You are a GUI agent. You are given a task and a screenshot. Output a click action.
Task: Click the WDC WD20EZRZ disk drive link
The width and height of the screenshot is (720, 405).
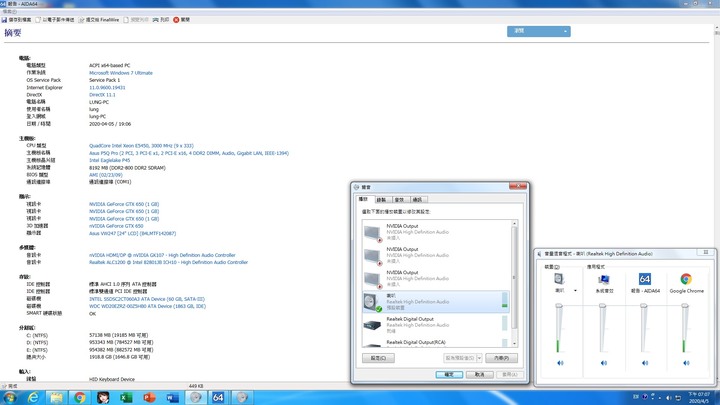(147, 306)
